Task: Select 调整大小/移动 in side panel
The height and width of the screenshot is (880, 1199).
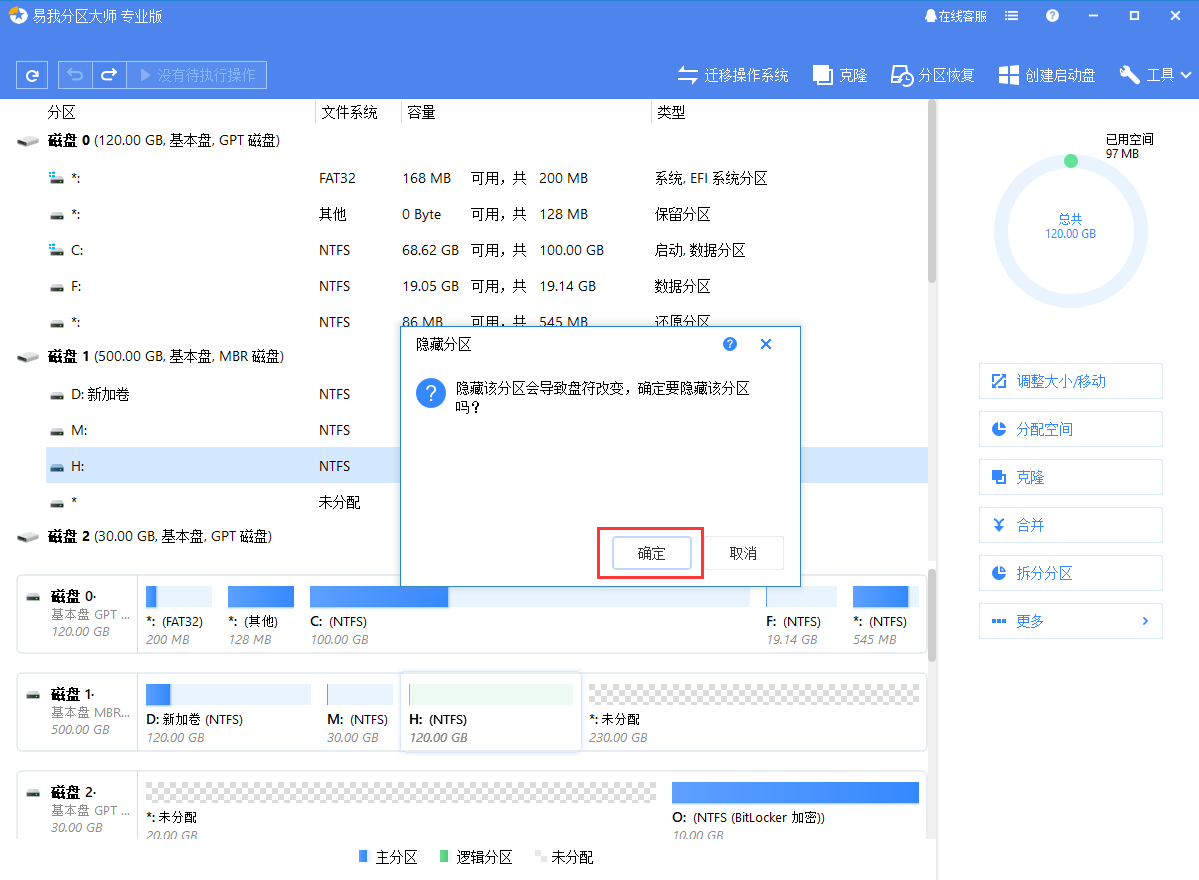Action: click(1070, 381)
